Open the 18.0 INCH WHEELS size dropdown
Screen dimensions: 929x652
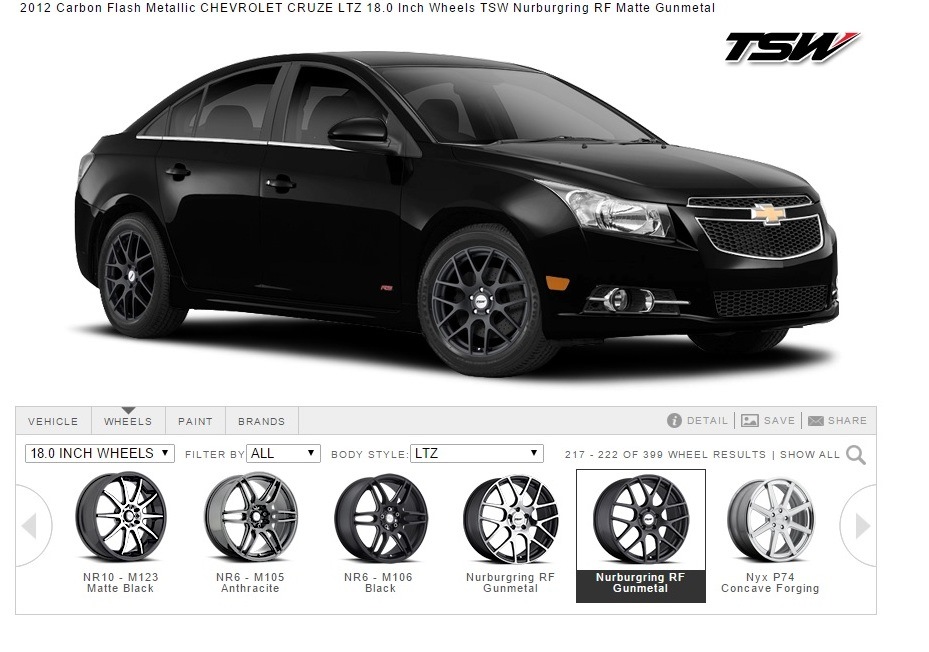tap(100, 453)
